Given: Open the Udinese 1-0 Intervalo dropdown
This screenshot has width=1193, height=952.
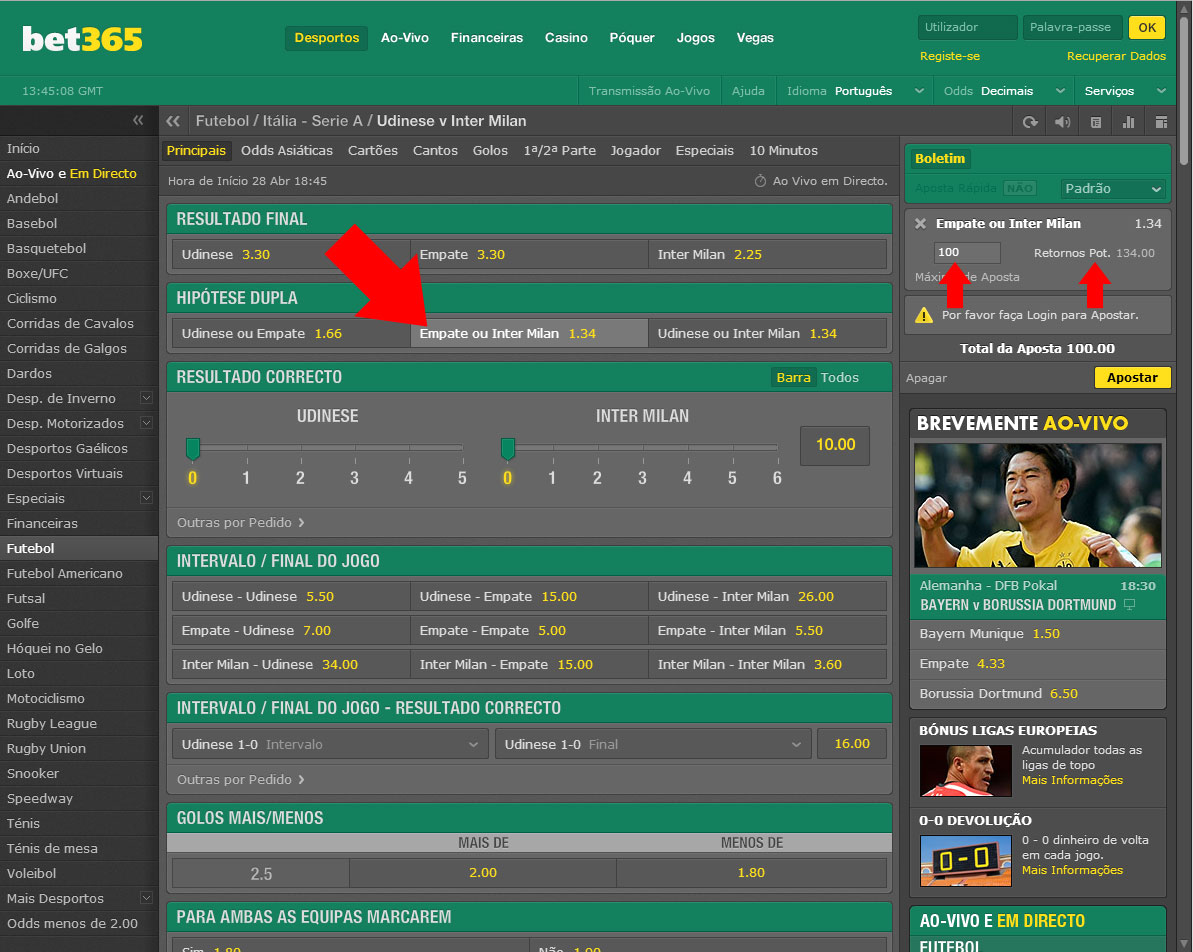Looking at the screenshot, I should tap(330, 744).
